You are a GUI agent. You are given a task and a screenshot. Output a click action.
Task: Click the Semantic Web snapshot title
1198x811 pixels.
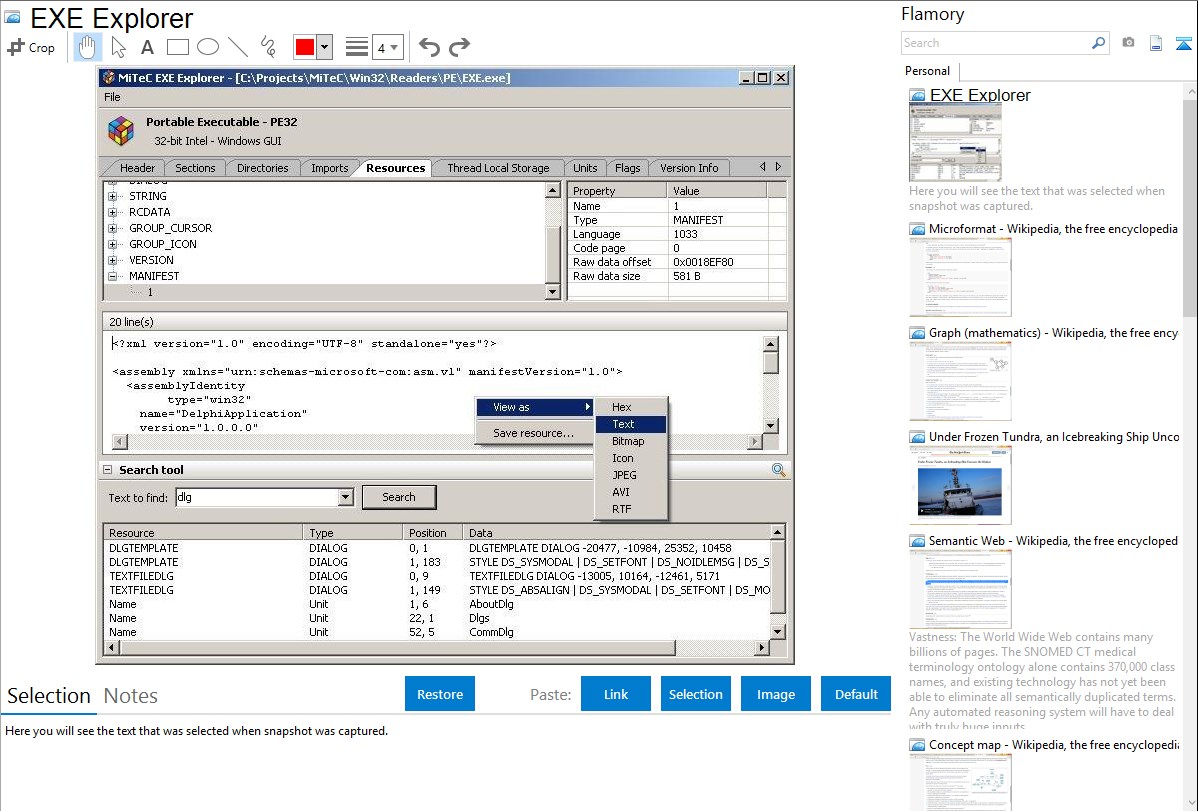pos(1053,541)
